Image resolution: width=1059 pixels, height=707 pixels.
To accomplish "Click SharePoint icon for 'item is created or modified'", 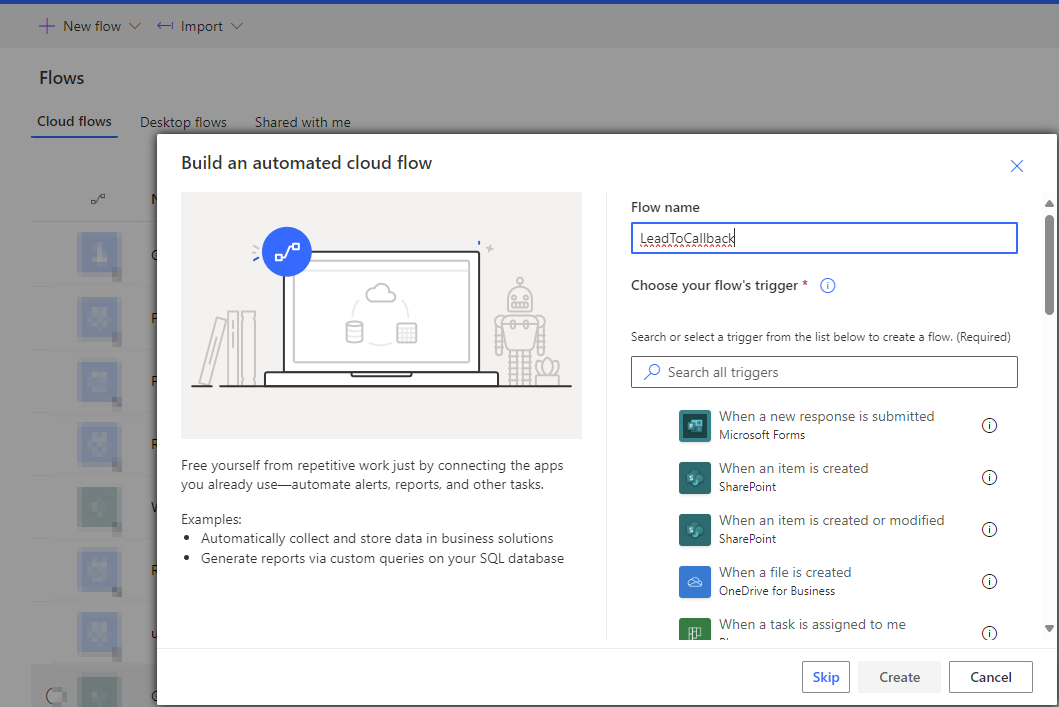I will point(694,530).
